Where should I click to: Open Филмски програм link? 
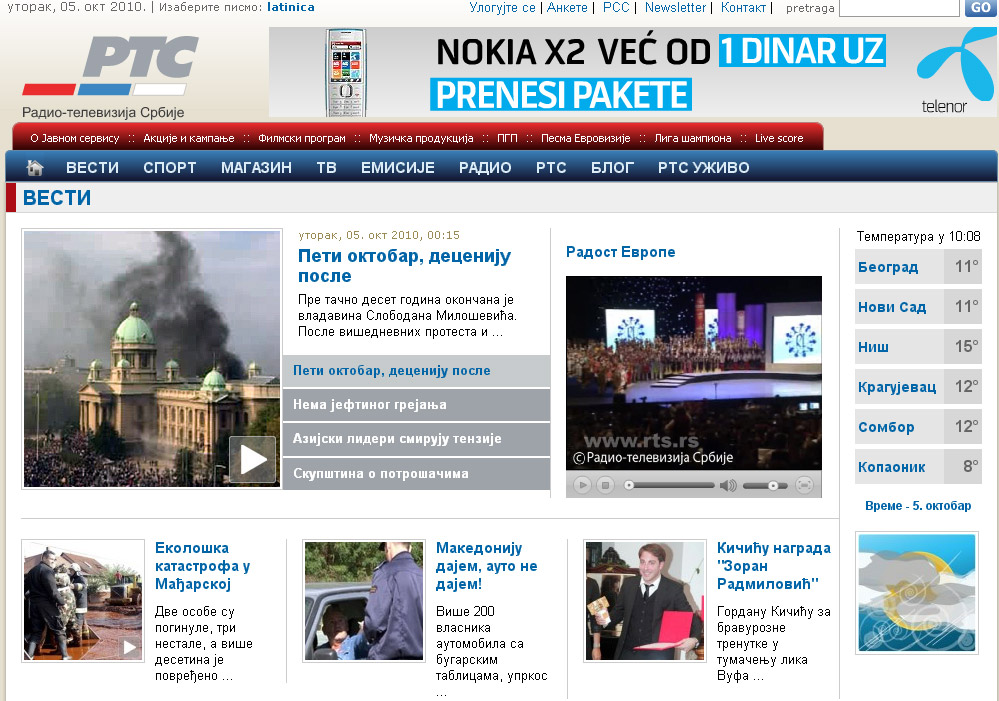(x=302, y=138)
